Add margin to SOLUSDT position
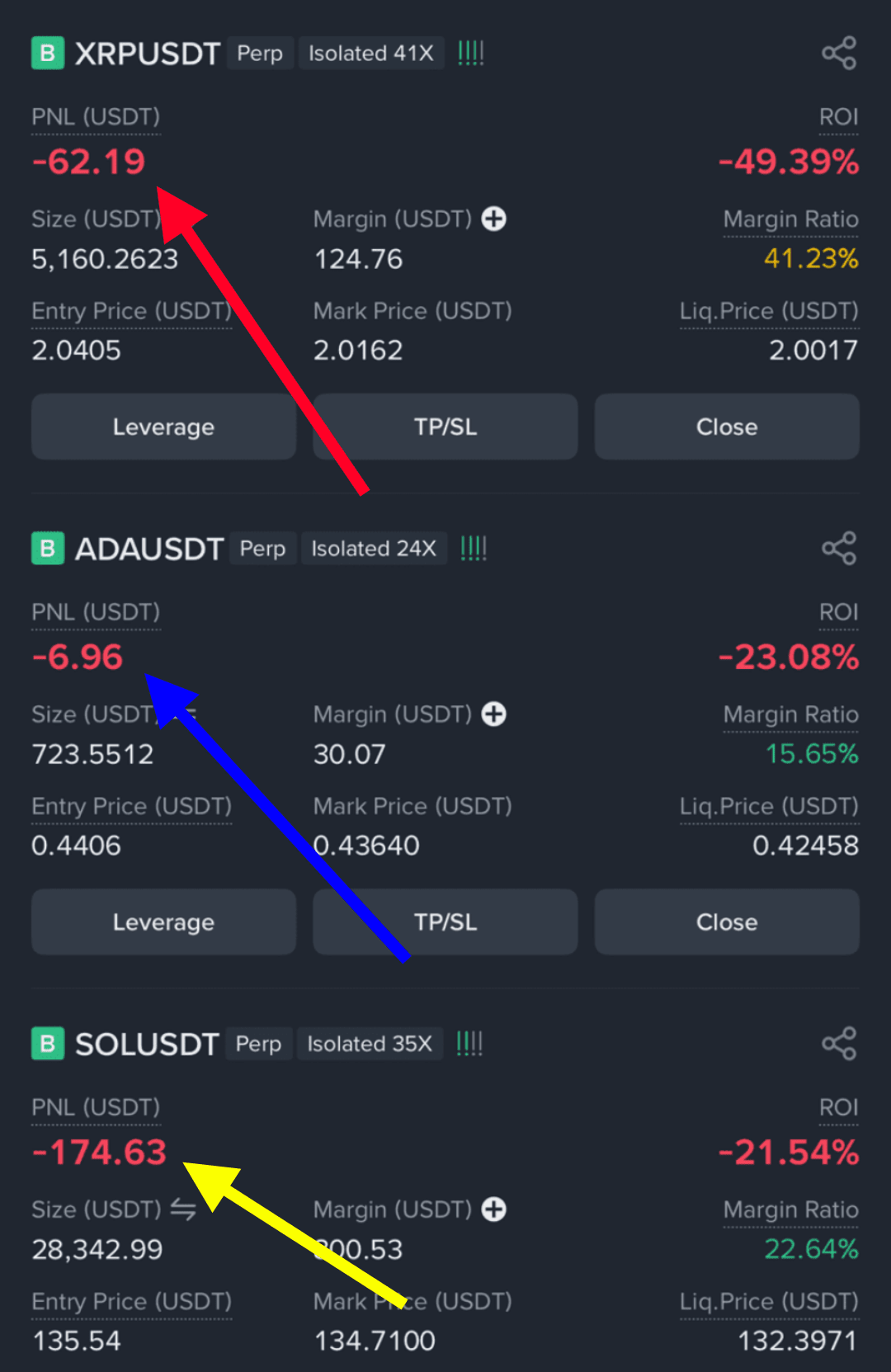891x1372 pixels. (x=494, y=1209)
